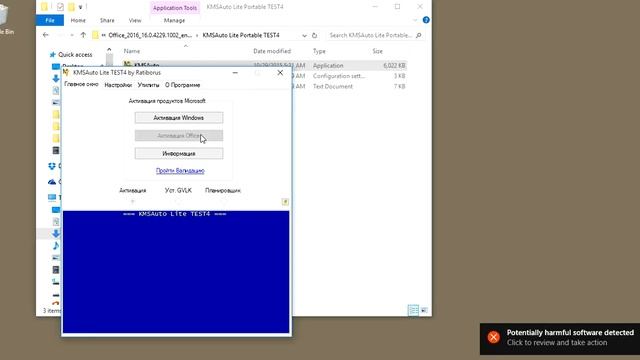
Task: Click the Music note icon in navigation pane
Action: point(56,246)
